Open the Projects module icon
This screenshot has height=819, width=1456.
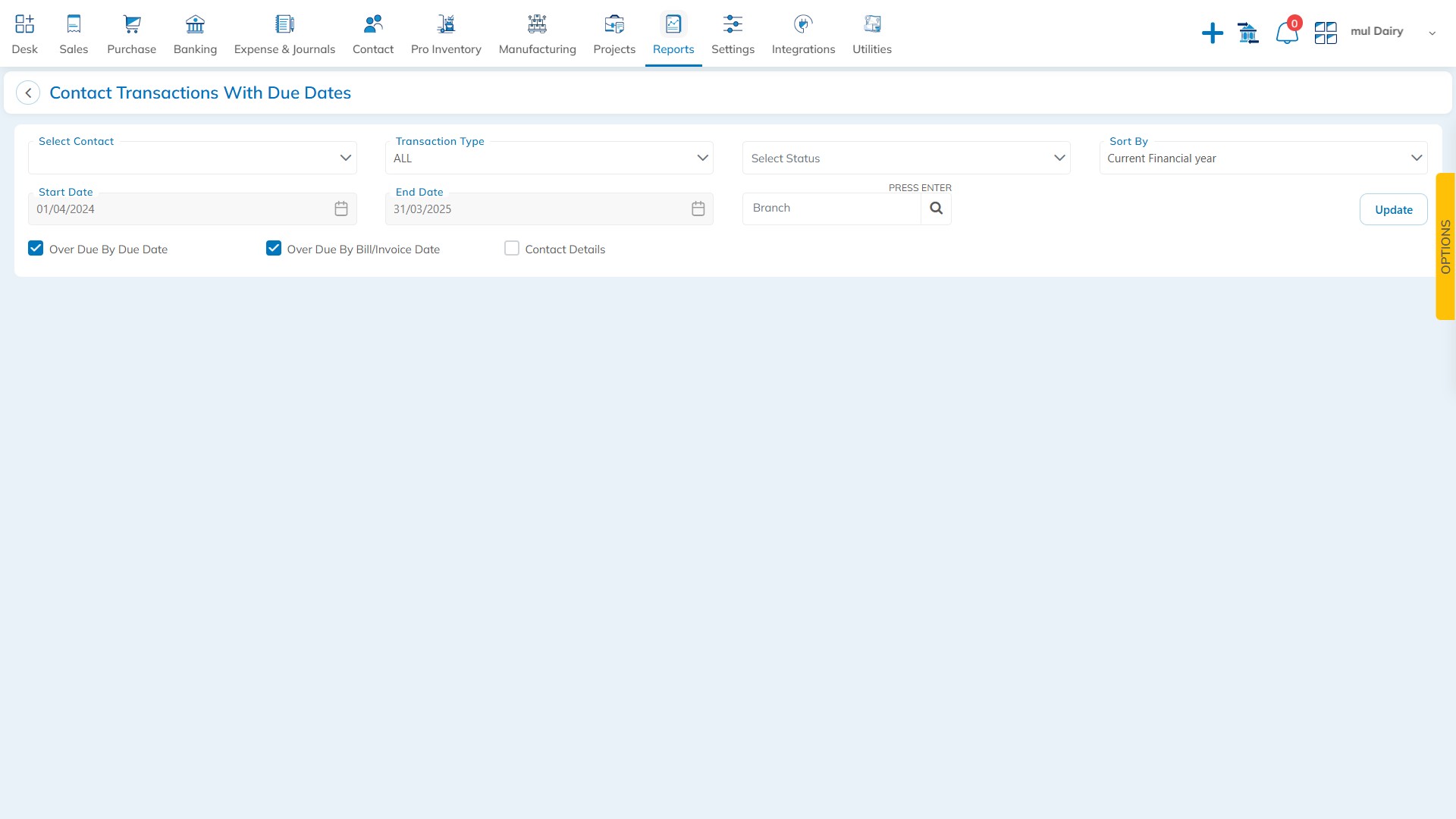click(x=614, y=24)
